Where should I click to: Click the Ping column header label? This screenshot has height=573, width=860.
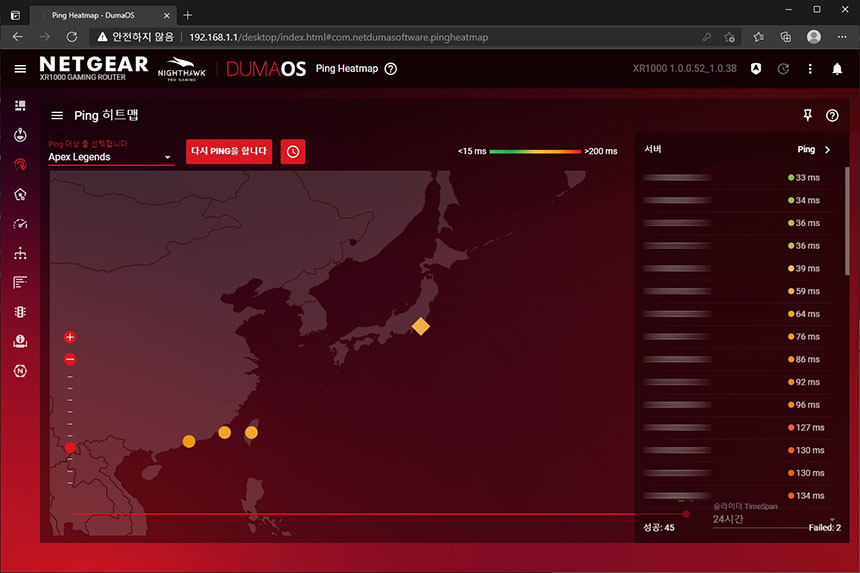point(806,150)
